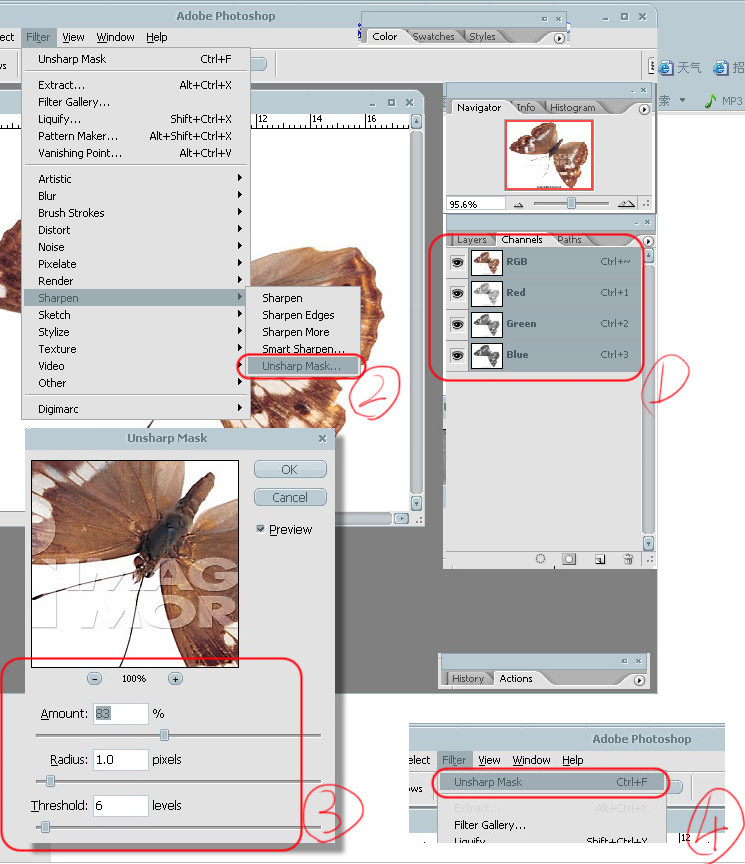Image resolution: width=745 pixels, height=864 pixels.
Task: Click the Radius slider handle
Action: 50,781
